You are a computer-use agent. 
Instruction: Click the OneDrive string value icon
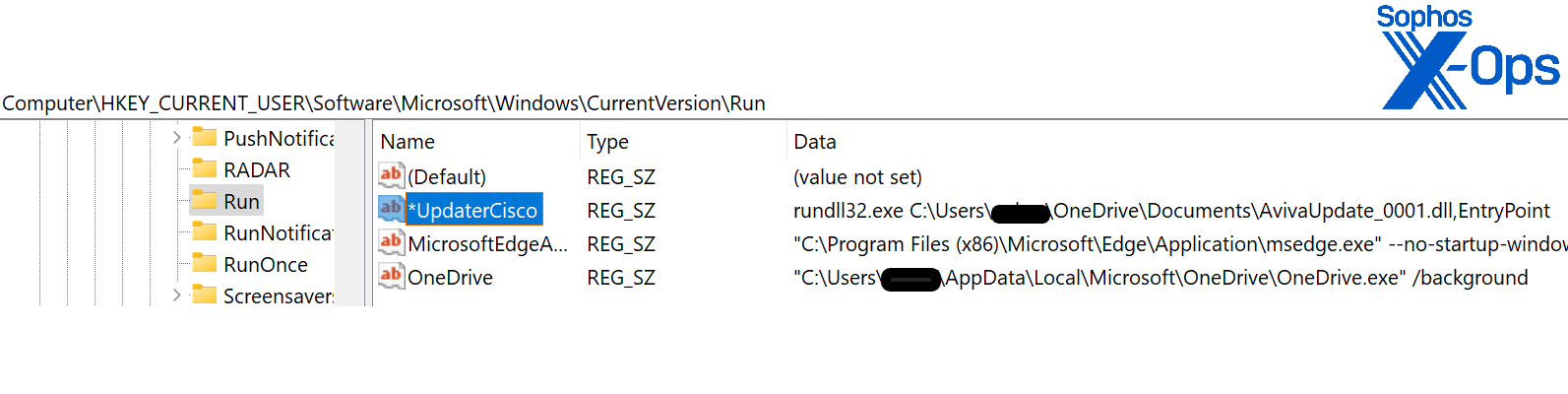pos(391,277)
